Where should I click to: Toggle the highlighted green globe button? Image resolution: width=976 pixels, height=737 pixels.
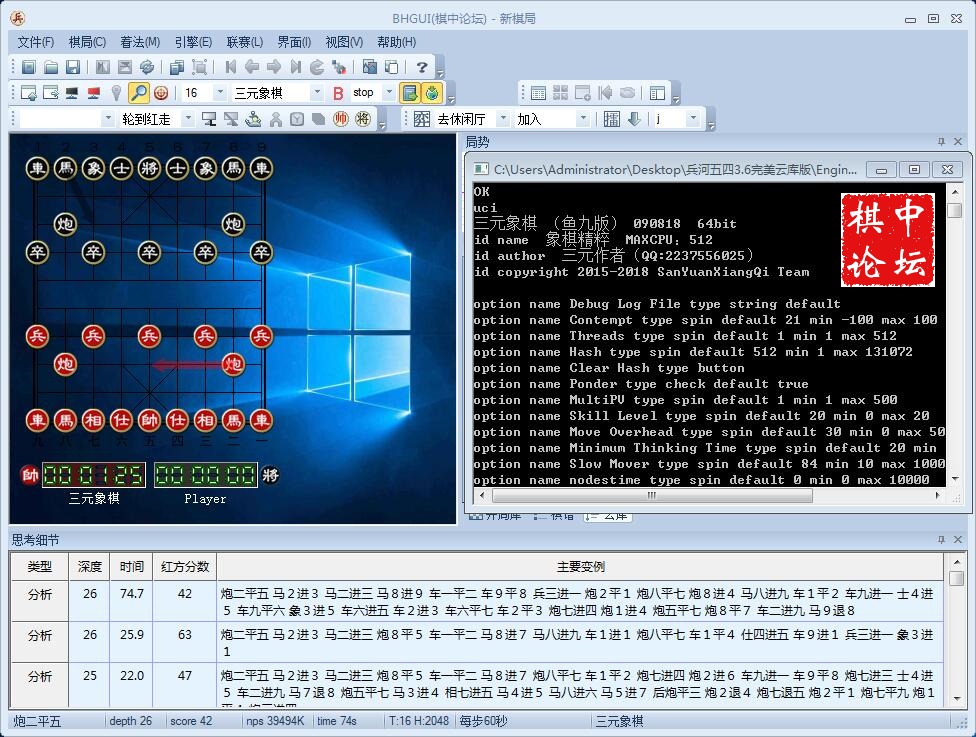pyautogui.click(x=432, y=93)
